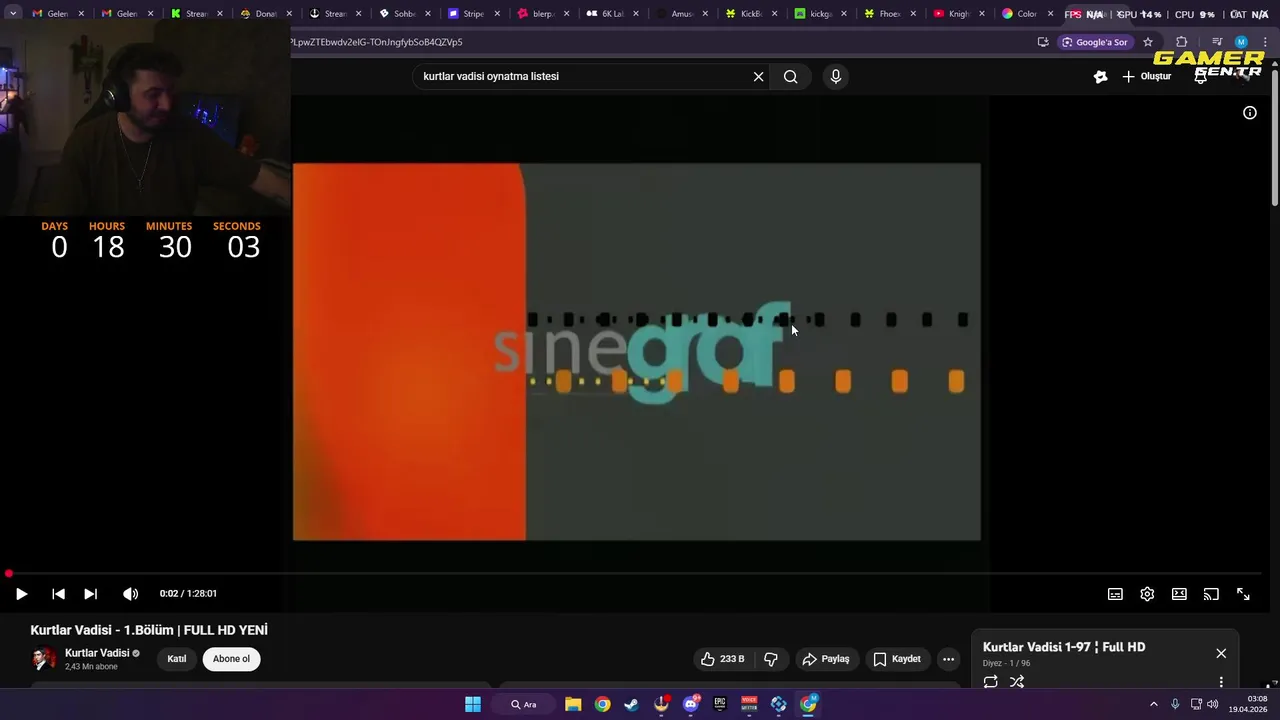Switch to the 'KickBı' browser tab
1280x720 pixels.
click(x=749, y=14)
